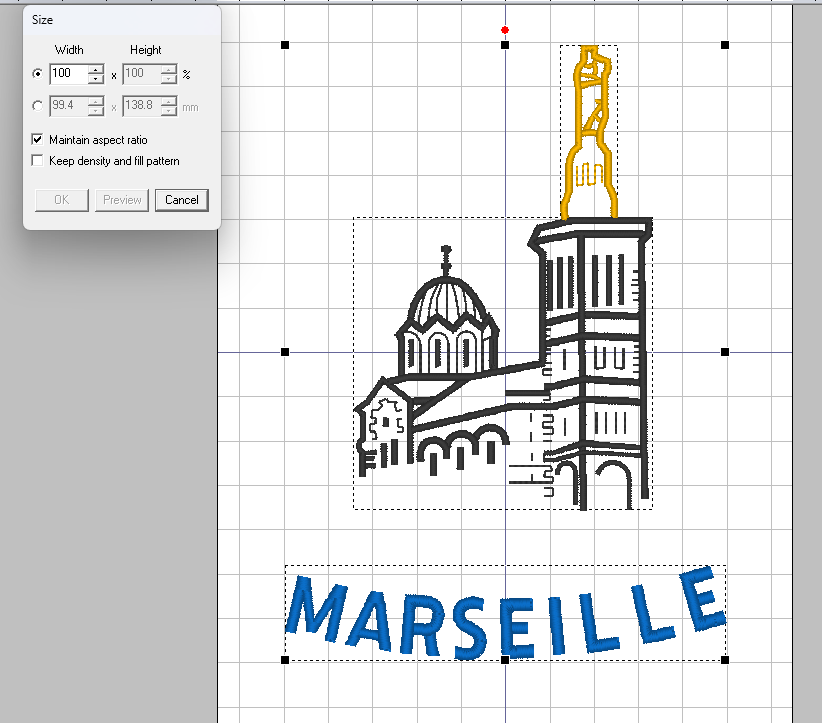Viewport: 822px width, 723px height.
Task: Click the middle-left selection handle
Action: coord(285,352)
